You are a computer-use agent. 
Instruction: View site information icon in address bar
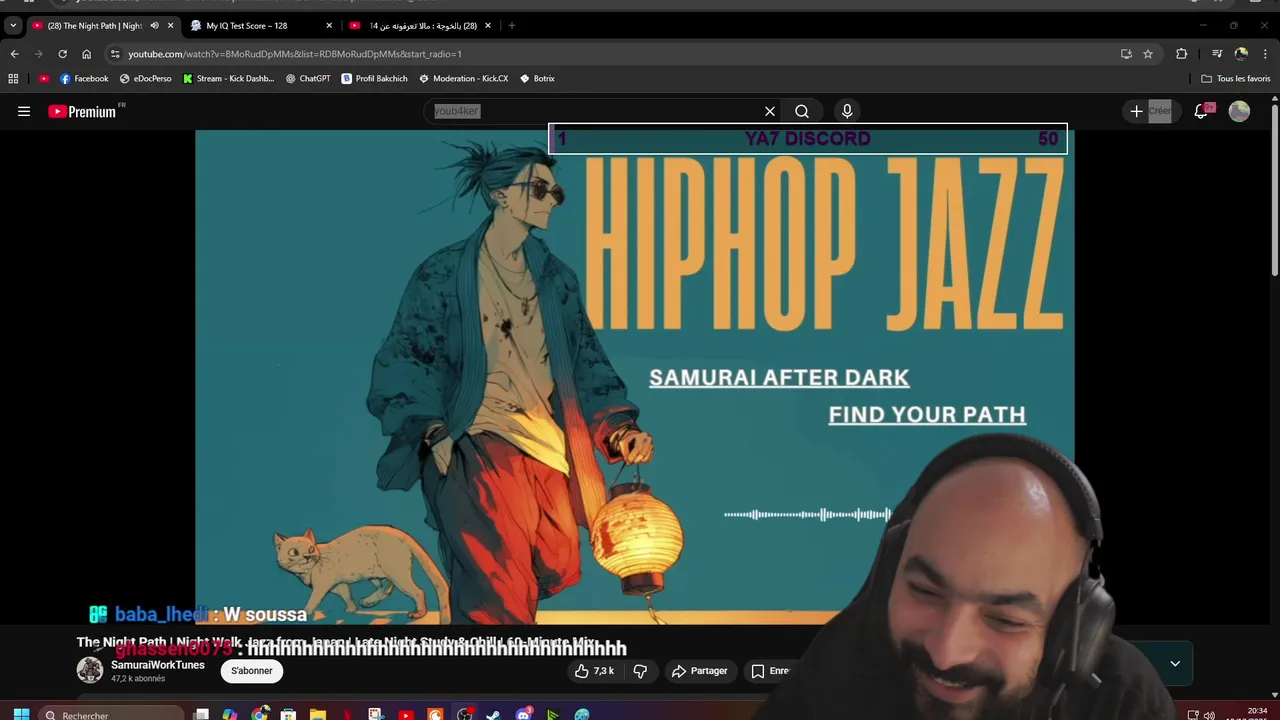click(x=115, y=54)
